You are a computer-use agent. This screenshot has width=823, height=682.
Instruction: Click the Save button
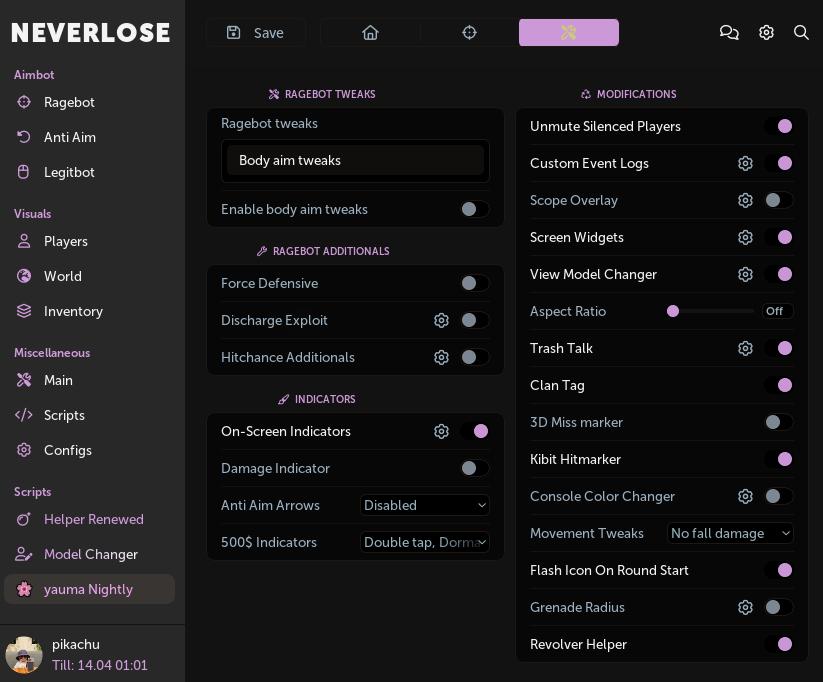(256, 33)
